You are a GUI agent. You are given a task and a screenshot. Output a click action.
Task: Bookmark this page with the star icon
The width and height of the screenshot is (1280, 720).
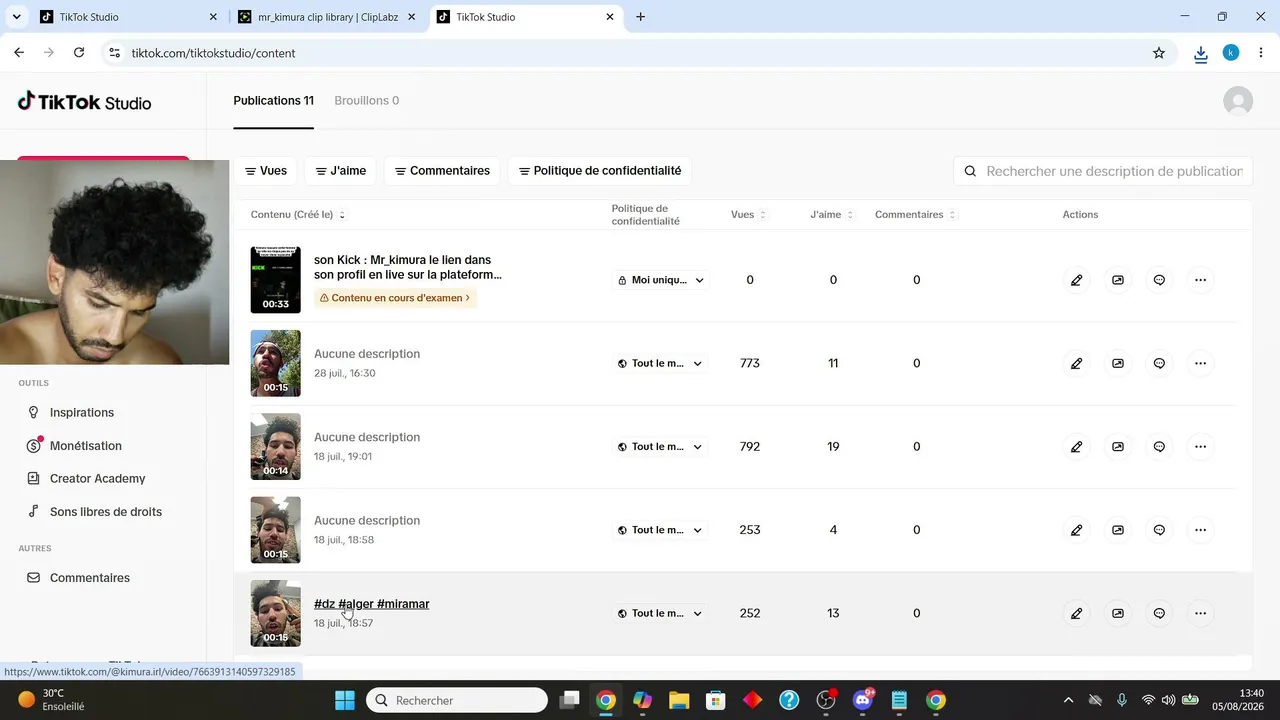click(x=1159, y=53)
